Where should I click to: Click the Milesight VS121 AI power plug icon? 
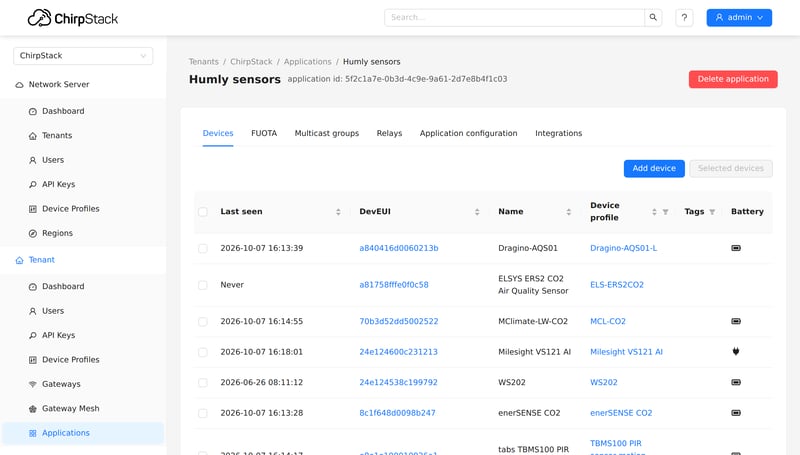[736, 351]
